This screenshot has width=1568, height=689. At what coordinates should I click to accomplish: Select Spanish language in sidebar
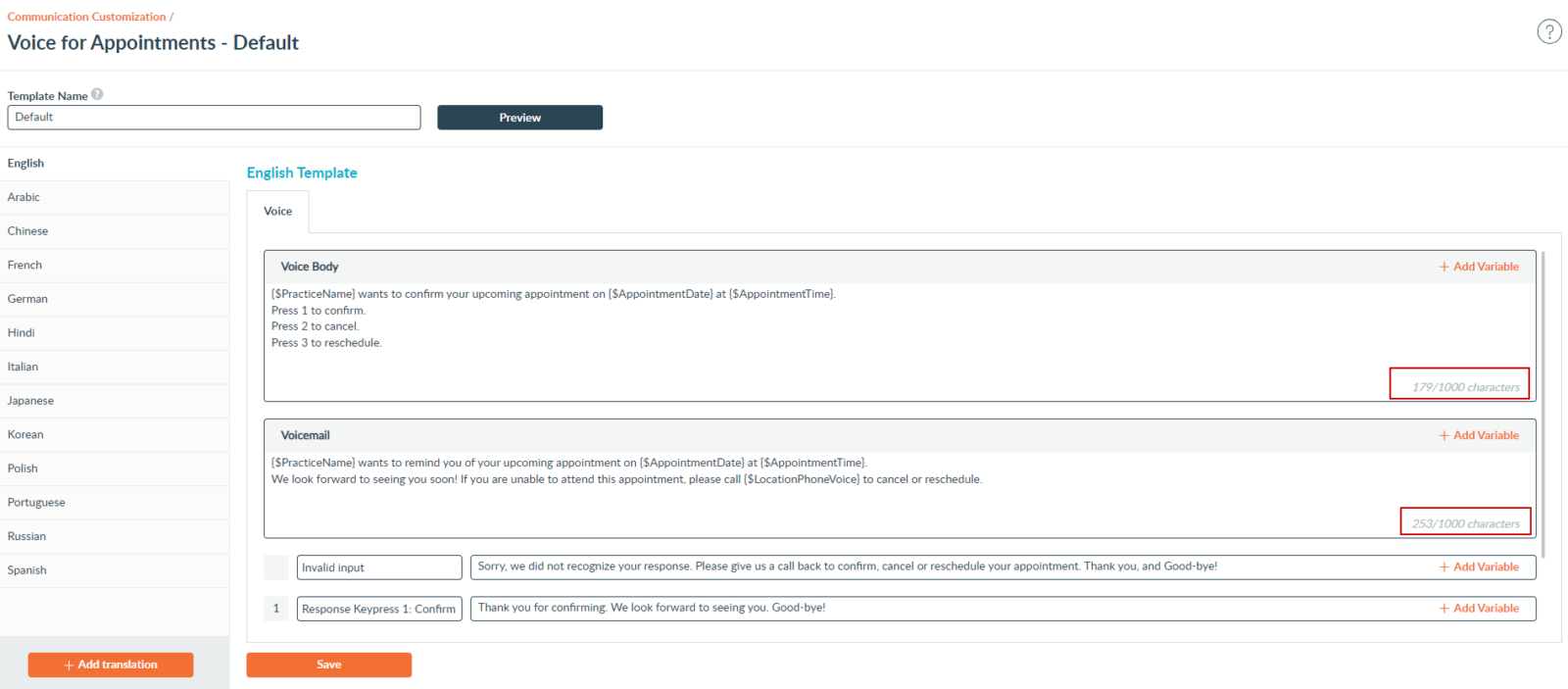[115, 570]
